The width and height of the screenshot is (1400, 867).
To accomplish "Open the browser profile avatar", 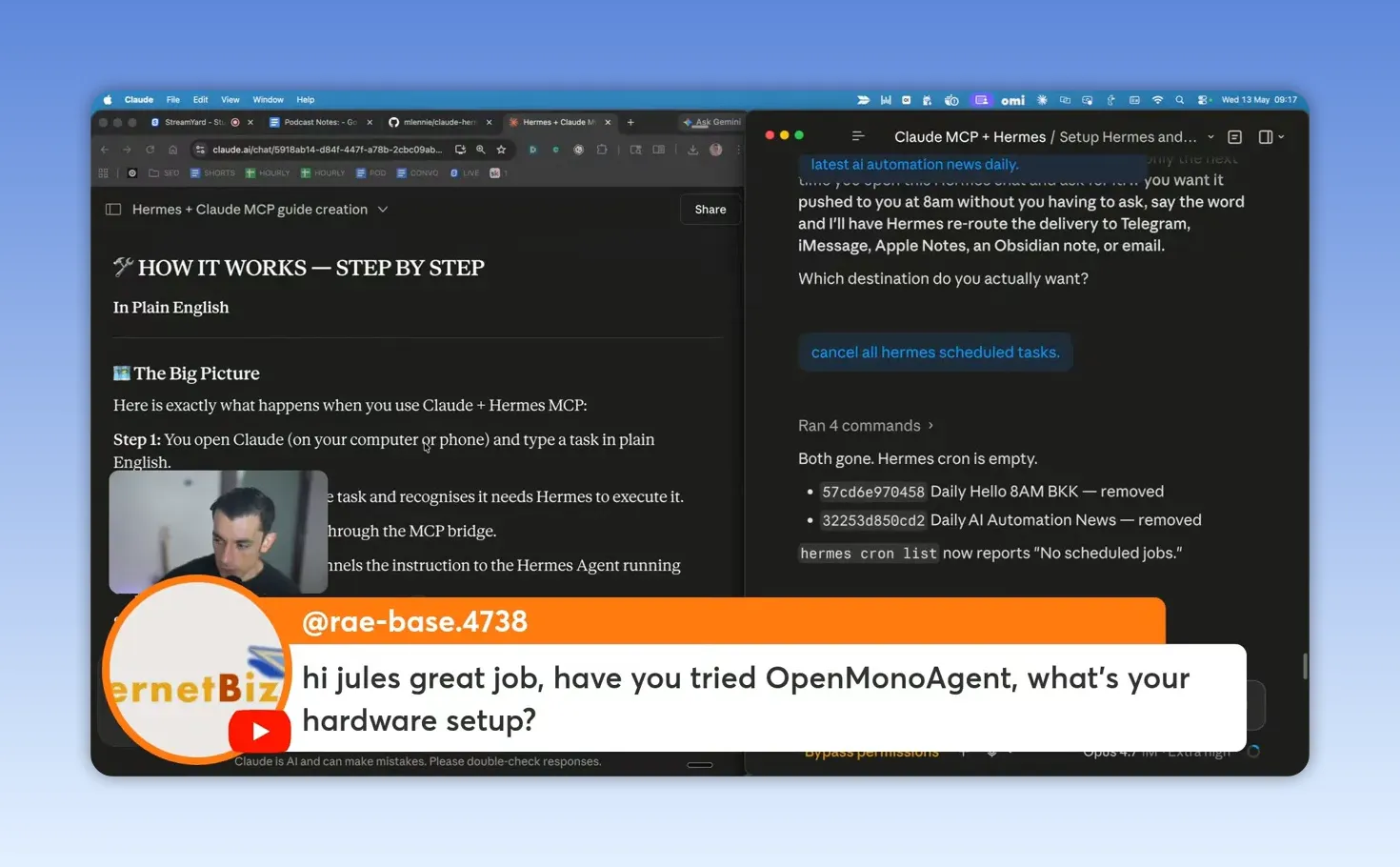I will coord(715,150).
